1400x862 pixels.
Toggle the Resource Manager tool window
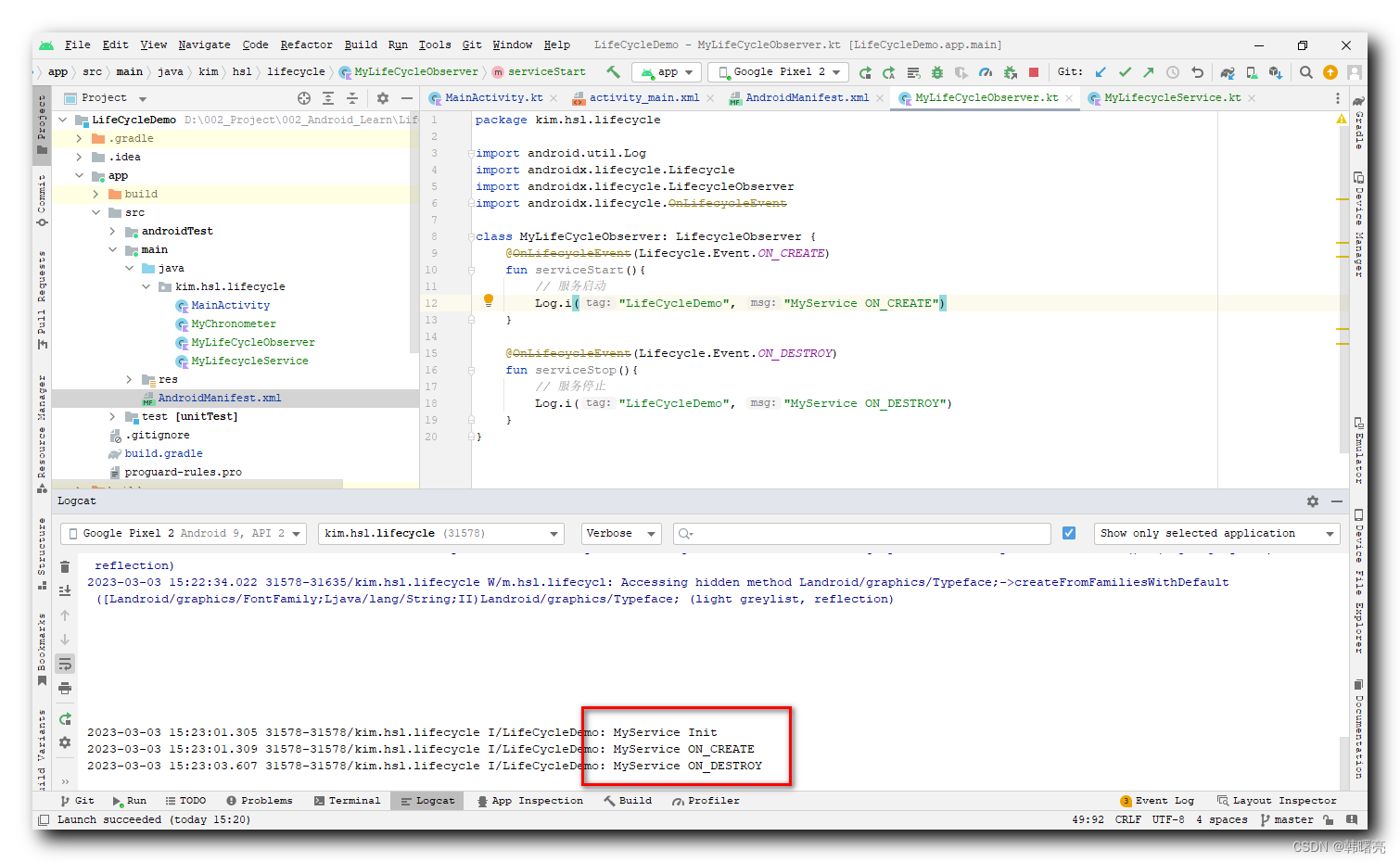pos(42,434)
